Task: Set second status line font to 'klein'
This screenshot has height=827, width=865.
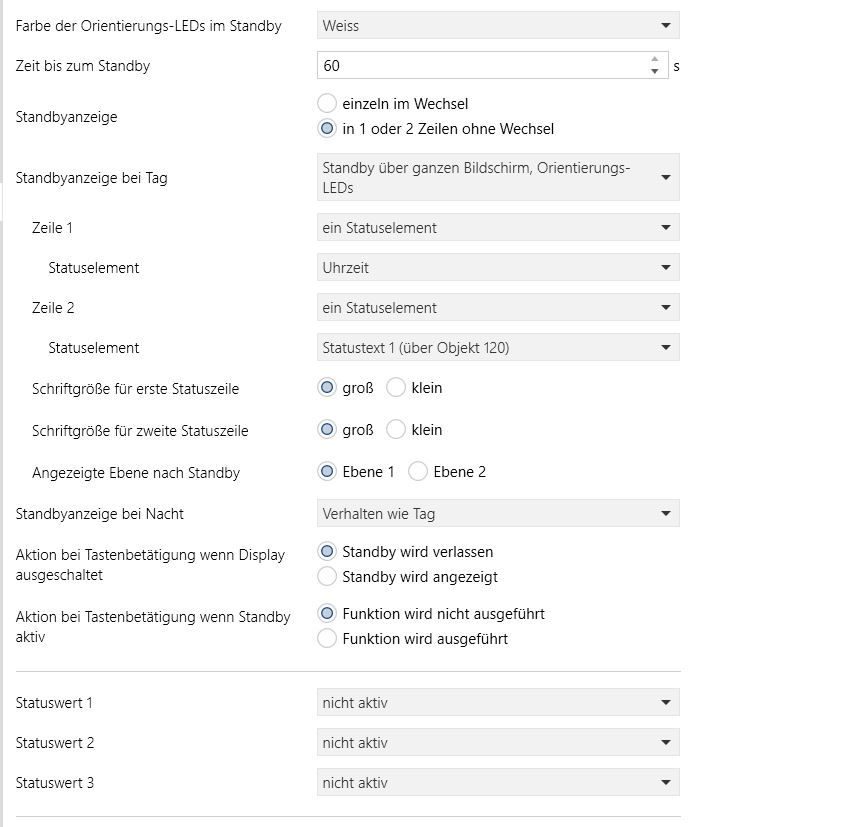Action: coord(396,430)
